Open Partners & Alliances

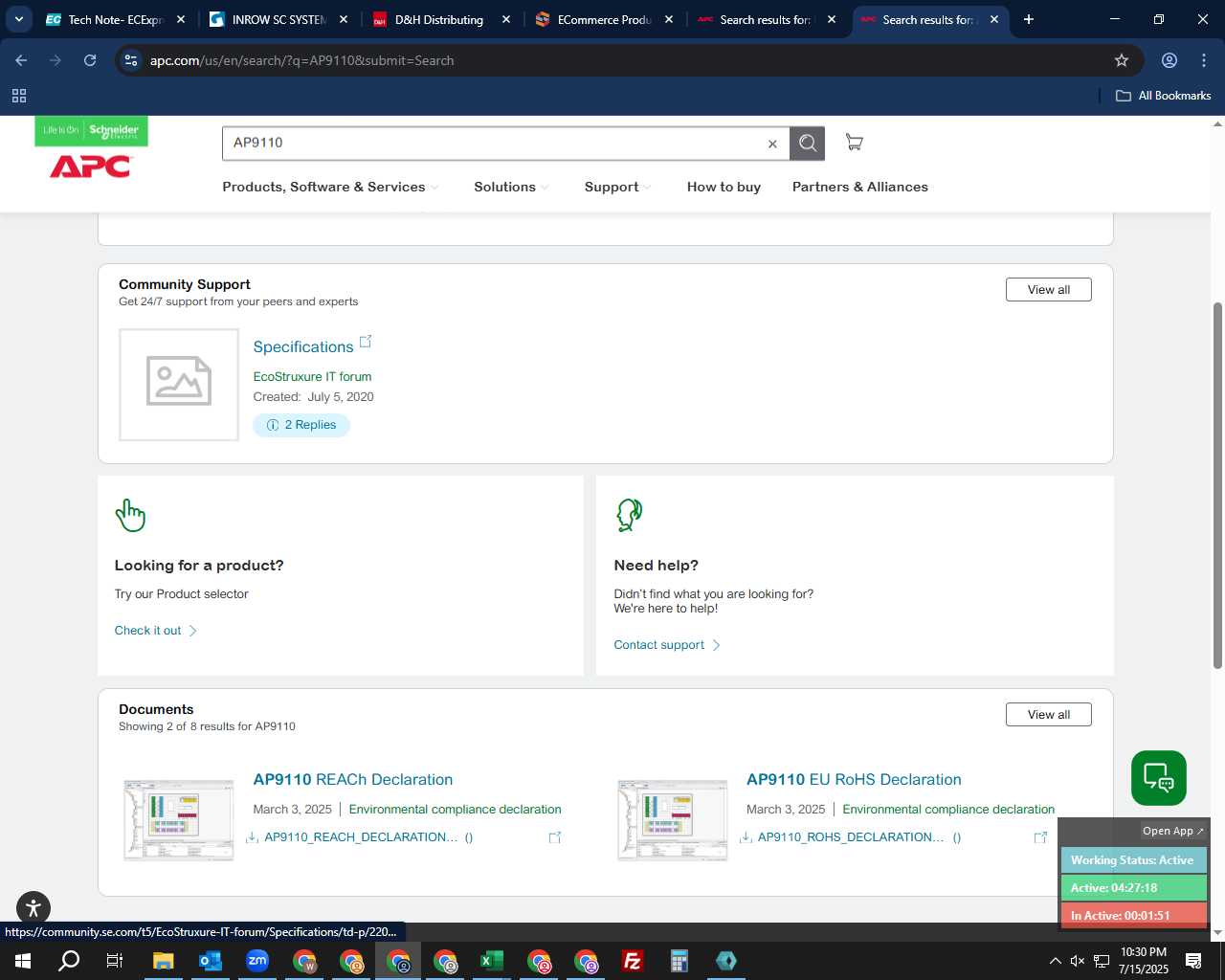point(859,187)
